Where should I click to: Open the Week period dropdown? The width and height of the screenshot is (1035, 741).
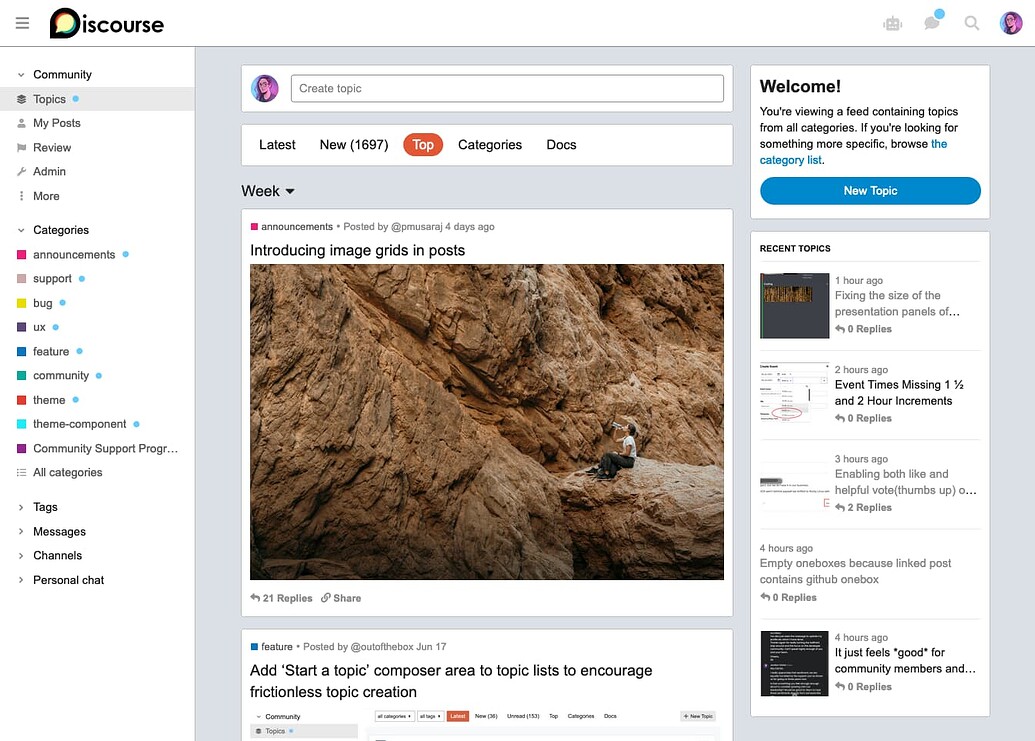click(268, 191)
